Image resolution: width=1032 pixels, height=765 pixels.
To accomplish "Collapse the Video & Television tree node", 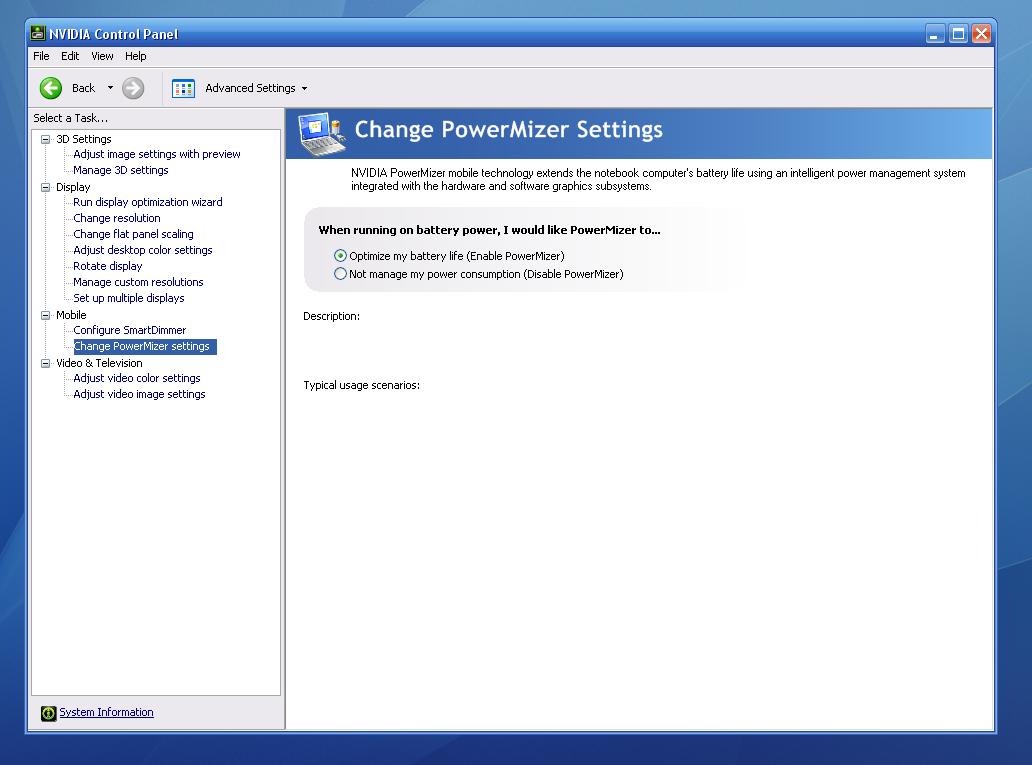I will click(x=45, y=363).
